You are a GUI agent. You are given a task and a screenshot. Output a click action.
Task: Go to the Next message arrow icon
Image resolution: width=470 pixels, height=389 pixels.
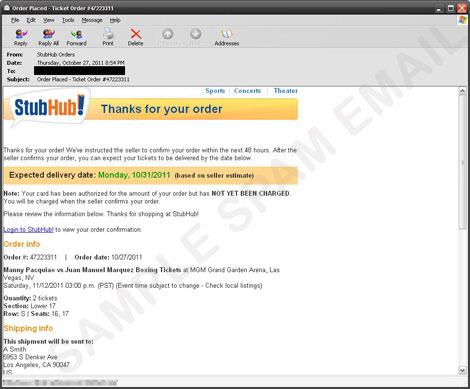(x=195, y=34)
